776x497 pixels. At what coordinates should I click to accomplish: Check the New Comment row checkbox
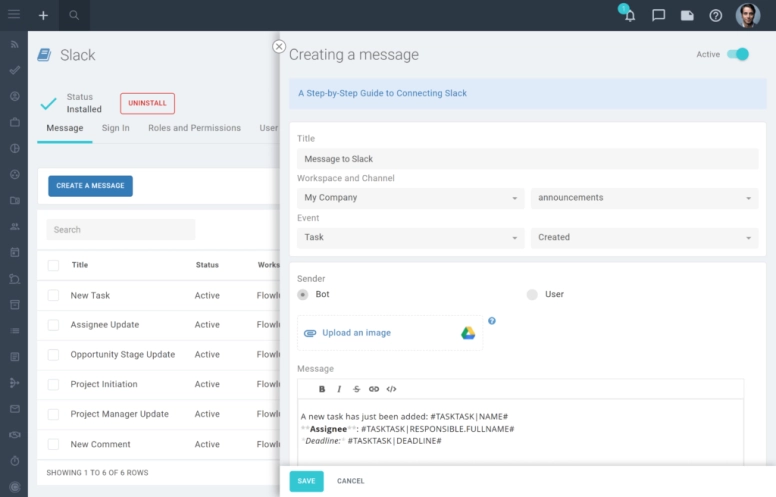pos(53,445)
